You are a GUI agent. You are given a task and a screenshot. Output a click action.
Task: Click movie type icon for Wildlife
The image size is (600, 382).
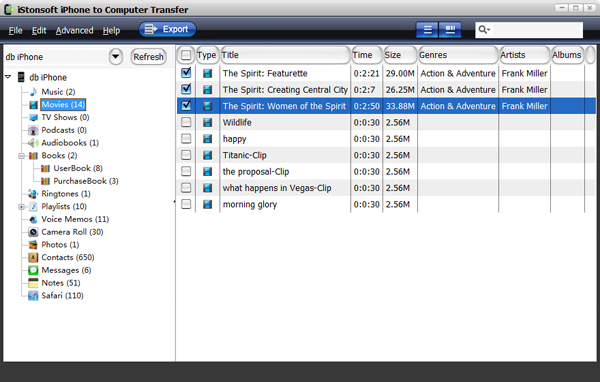click(207, 122)
